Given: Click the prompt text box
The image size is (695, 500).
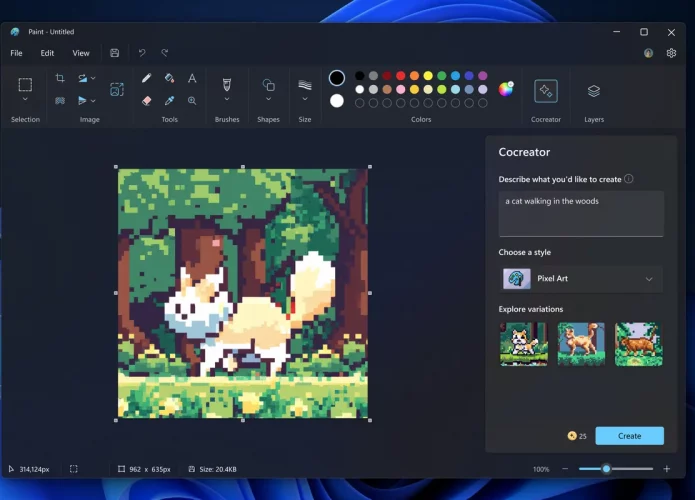Looking at the screenshot, I should [x=581, y=214].
